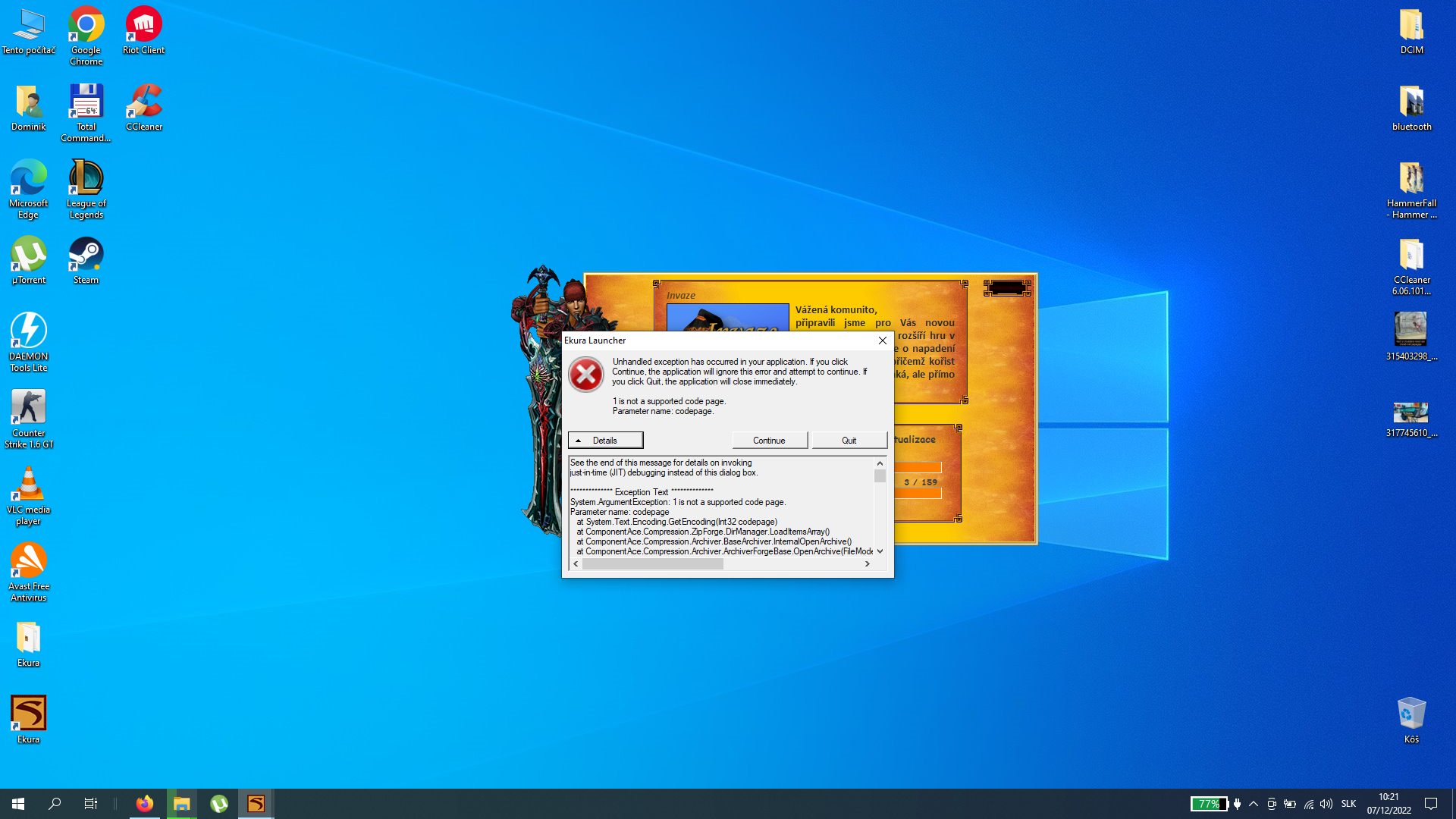The height and width of the screenshot is (819, 1456).
Task: Click the Ekura launcher taskbar icon
Action: 256,804
